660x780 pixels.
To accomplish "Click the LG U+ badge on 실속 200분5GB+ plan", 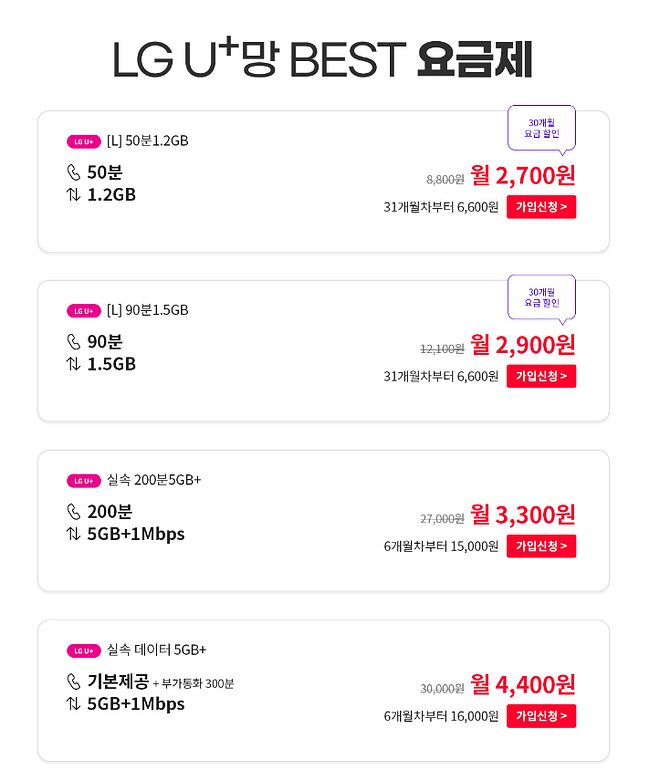I will point(83,481).
